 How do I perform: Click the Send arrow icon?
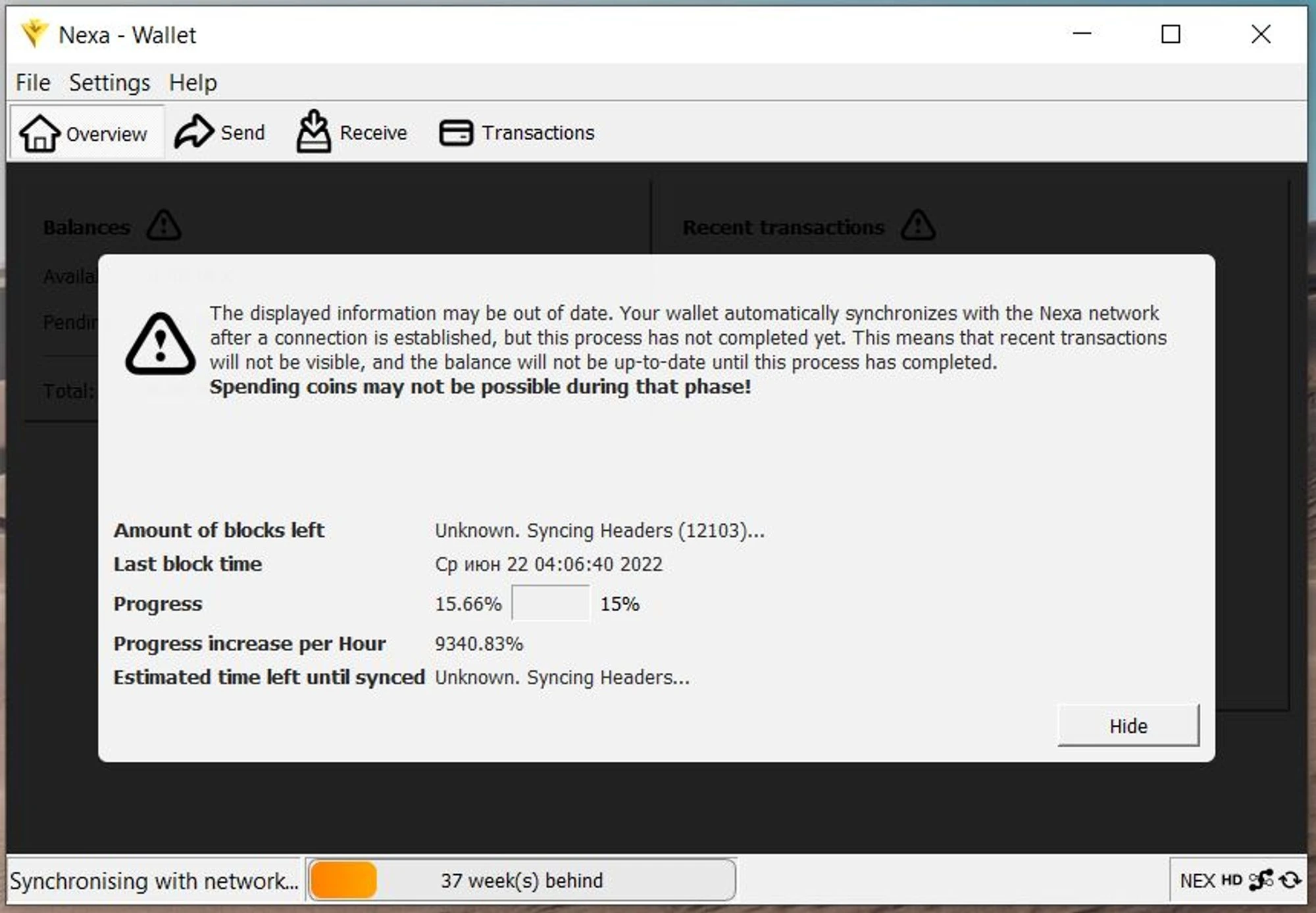click(193, 132)
